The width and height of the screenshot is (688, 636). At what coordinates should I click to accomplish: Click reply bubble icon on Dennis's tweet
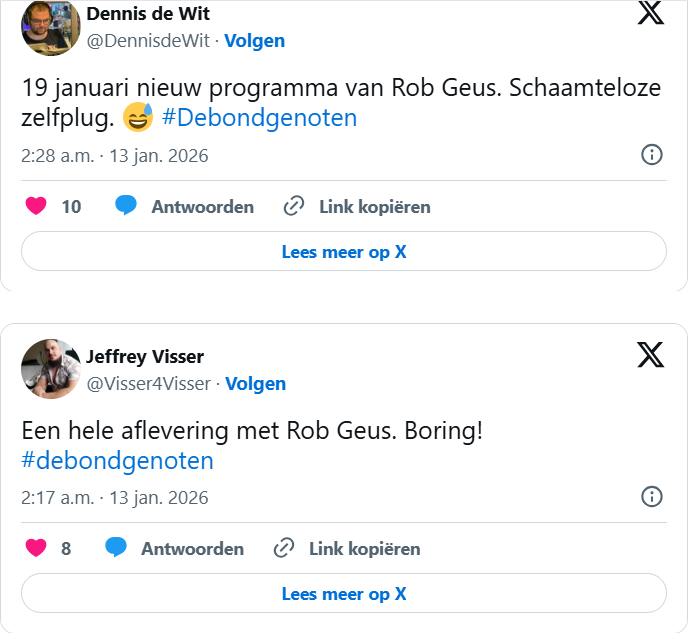pos(126,206)
